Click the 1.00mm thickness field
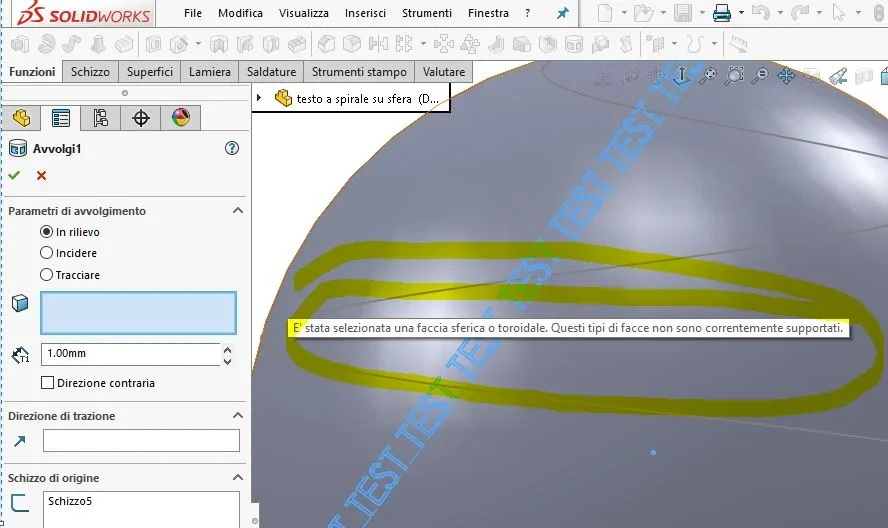 tap(130, 354)
